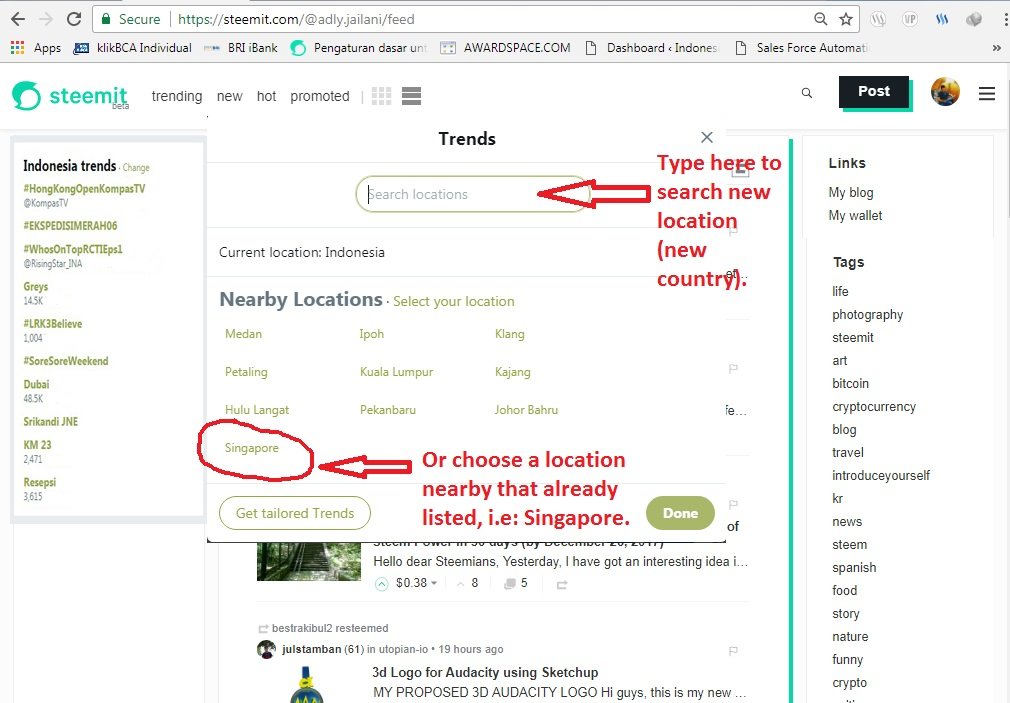Open the cryptocurrency tag
This screenshot has width=1010, height=703.
click(x=873, y=407)
